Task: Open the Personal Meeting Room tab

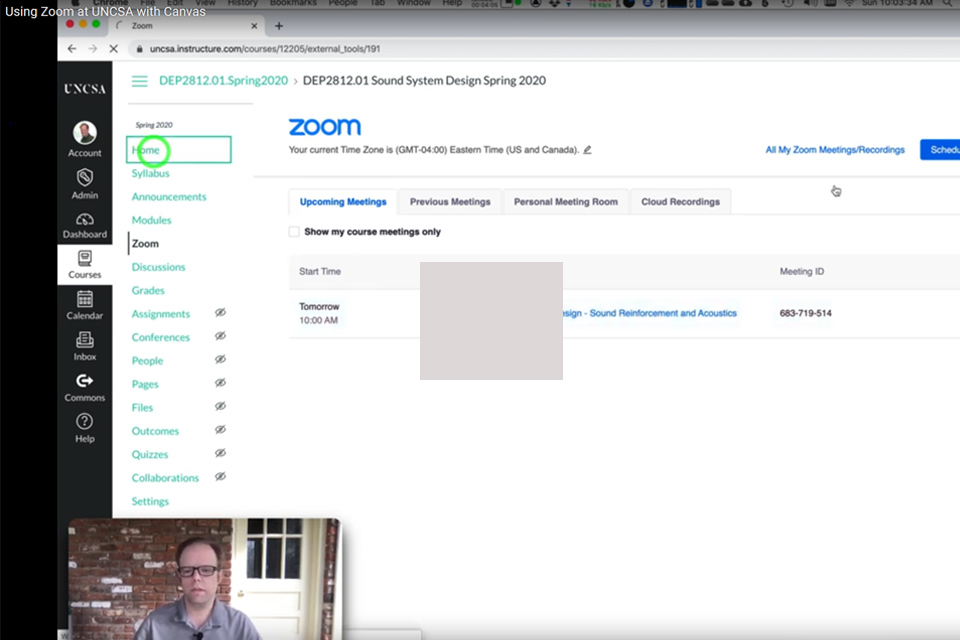Action: click(566, 202)
